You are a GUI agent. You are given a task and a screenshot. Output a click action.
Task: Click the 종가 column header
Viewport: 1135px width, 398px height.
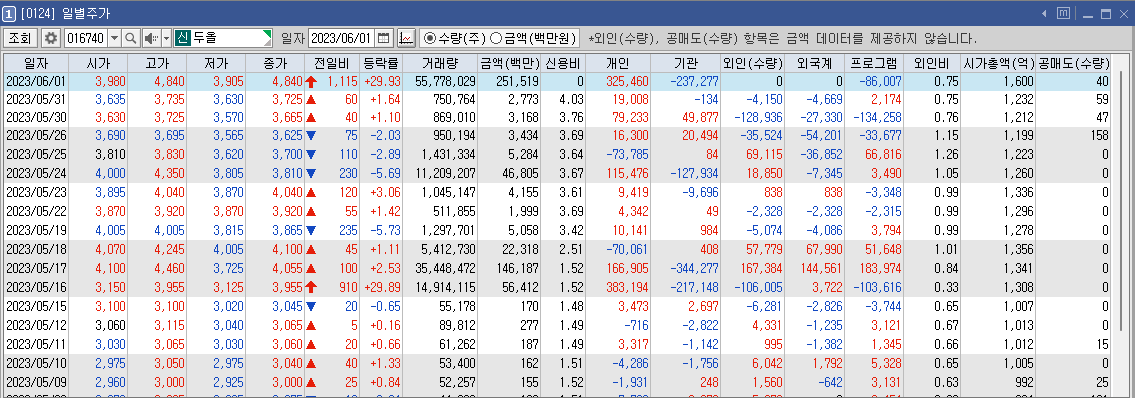(276, 63)
